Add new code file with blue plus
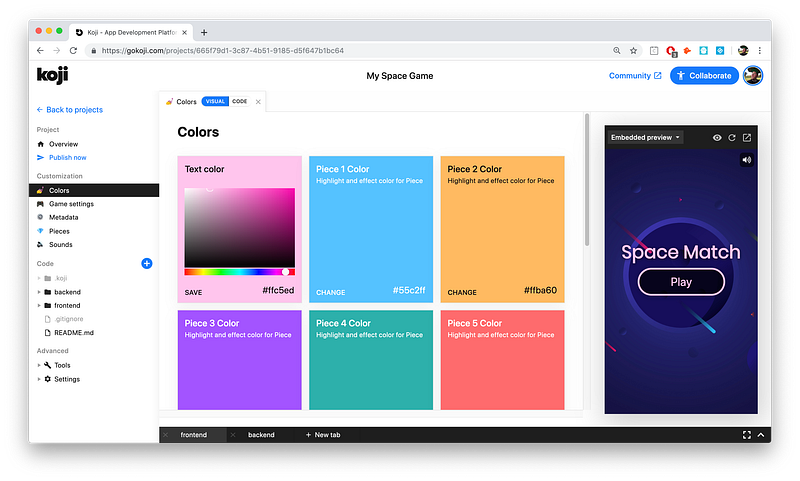The height and width of the screenshot is (481, 800). point(146,263)
